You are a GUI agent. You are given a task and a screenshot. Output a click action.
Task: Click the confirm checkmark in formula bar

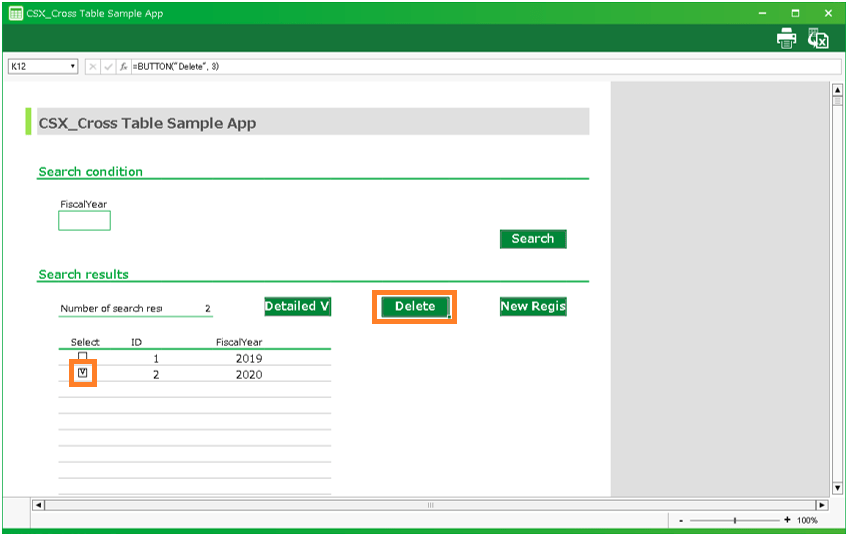point(108,66)
